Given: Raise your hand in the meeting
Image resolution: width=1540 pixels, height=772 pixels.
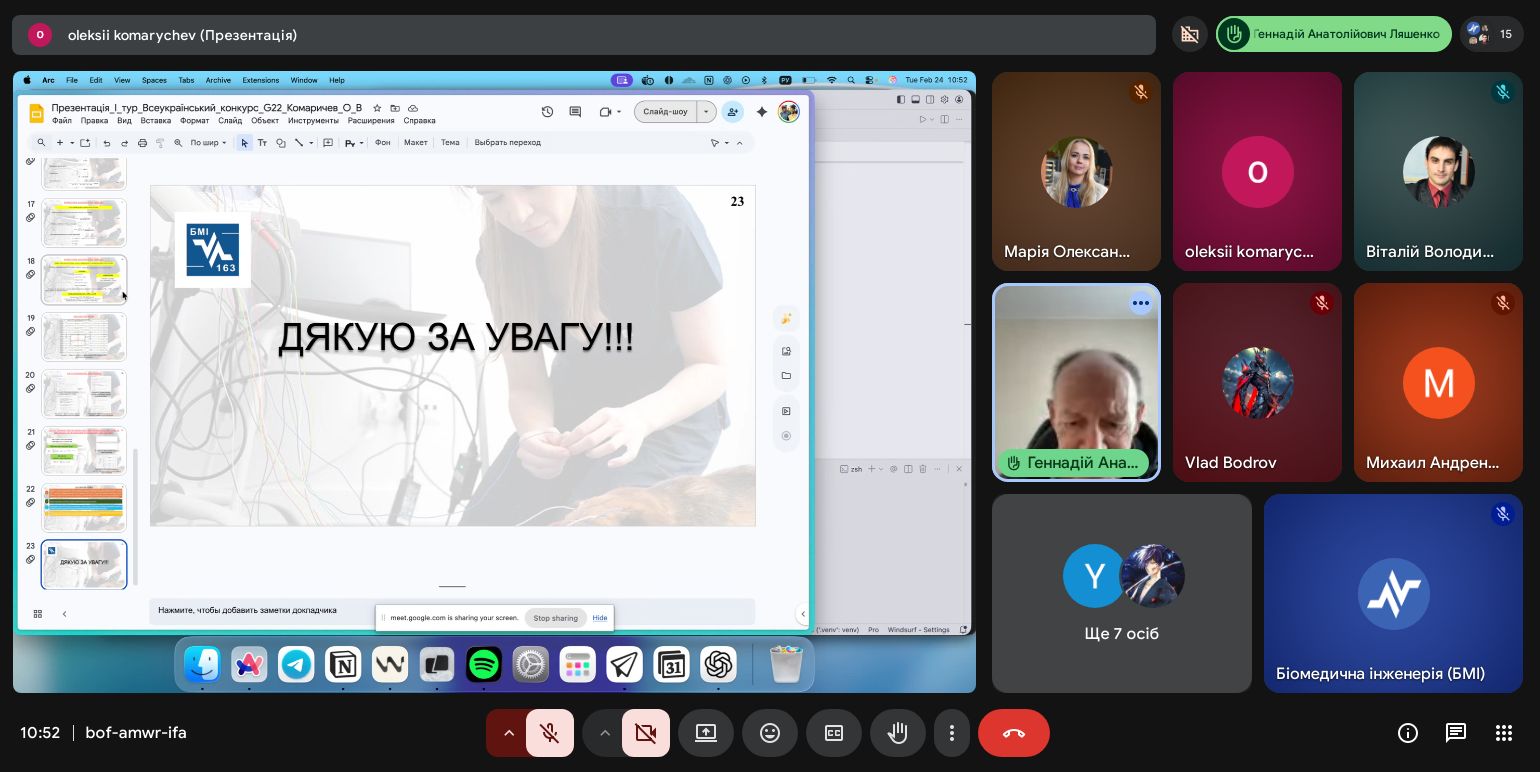Looking at the screenshot, I should pos(897,733).
